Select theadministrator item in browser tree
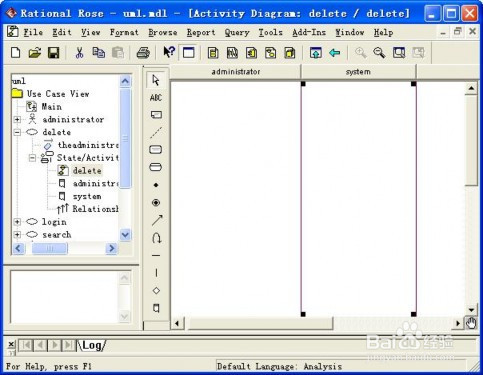Image resolution: width=483 pixels, height=375 pixels. coord(88,145)
